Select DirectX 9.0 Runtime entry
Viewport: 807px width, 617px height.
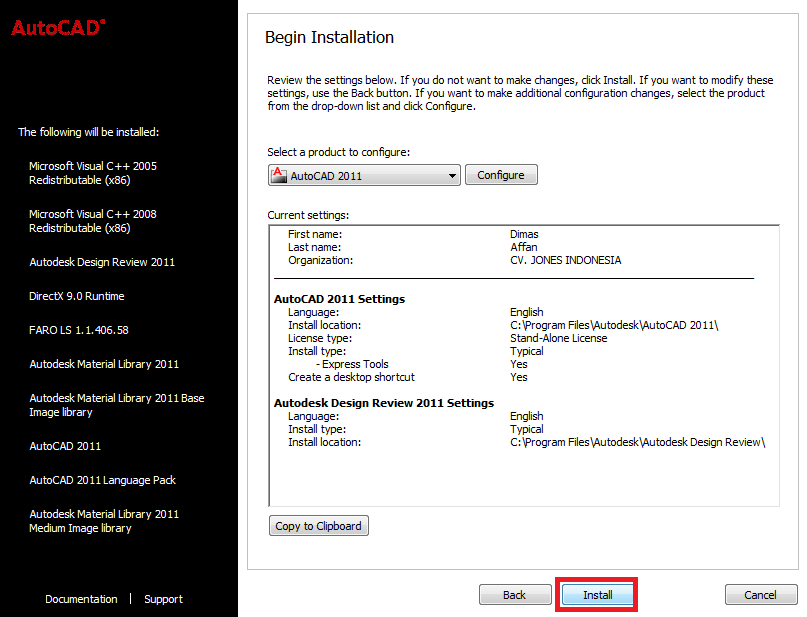pos(77,296)
